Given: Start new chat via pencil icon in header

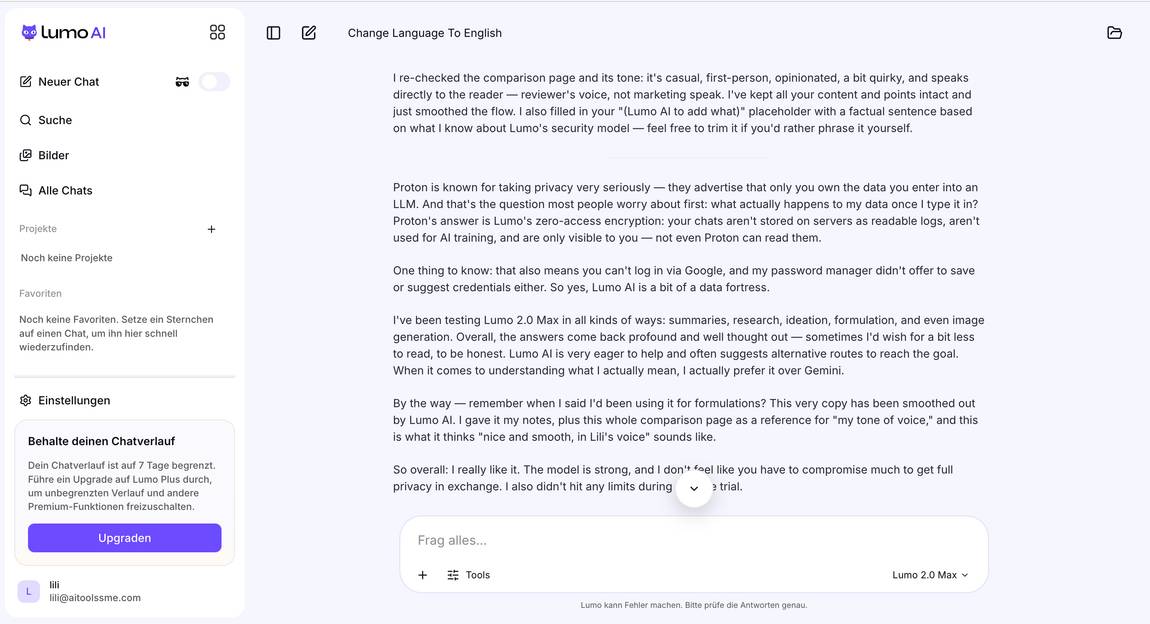Looking at the screenshot, I should coord(309,33).
